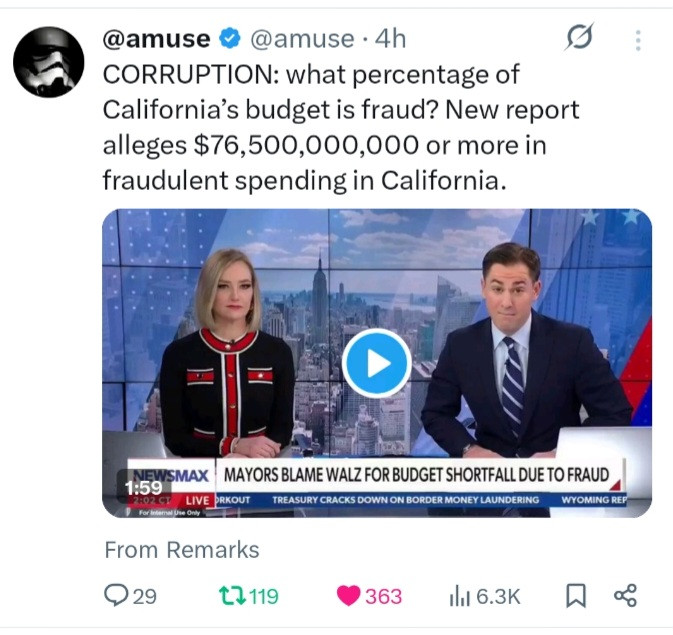Click the 1:59 video duration badge

pos(144,487)
